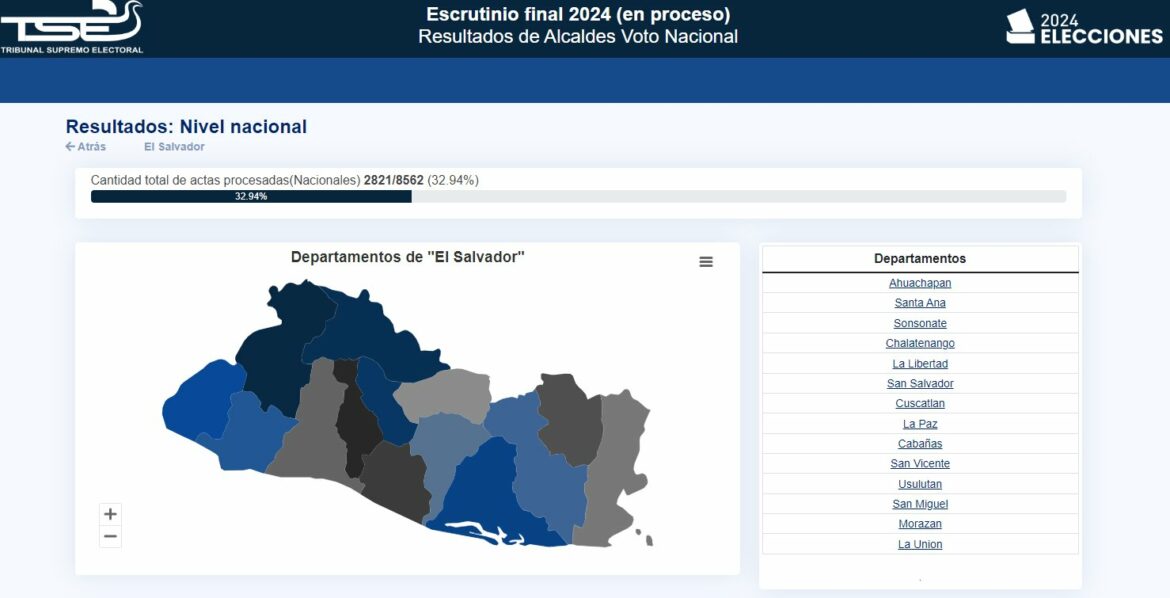Open the chart hamburger menu icon
1170x598 pixels.
(x=706, y=262)
